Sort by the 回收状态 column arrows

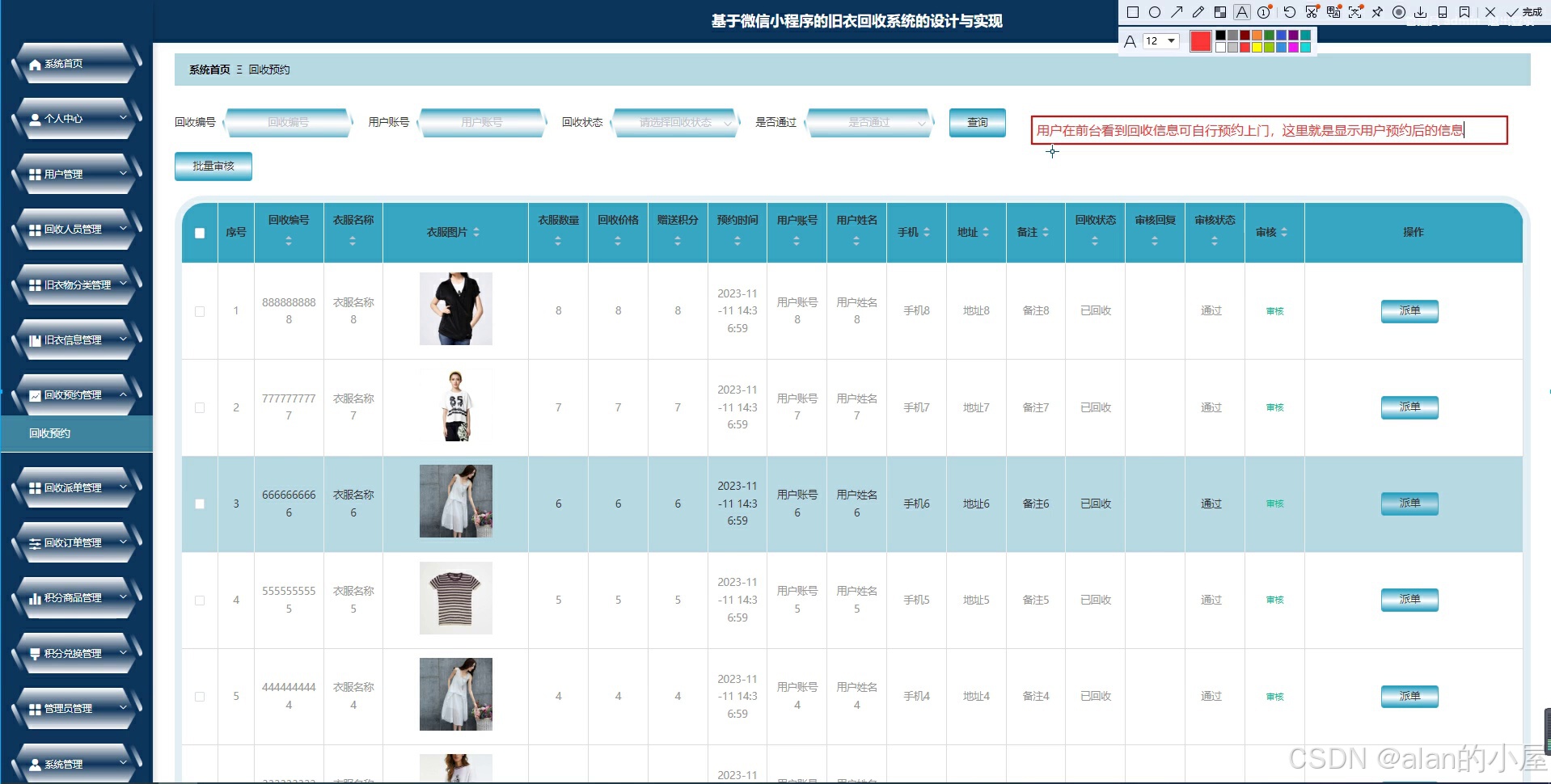pos(1095,241)
